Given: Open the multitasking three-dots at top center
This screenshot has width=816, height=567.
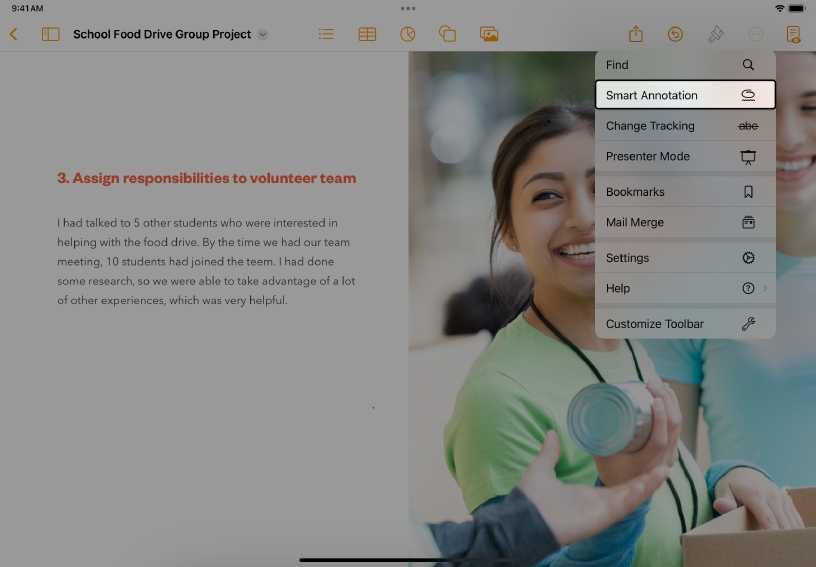Looking at the screenshot, I should [408, 8].
